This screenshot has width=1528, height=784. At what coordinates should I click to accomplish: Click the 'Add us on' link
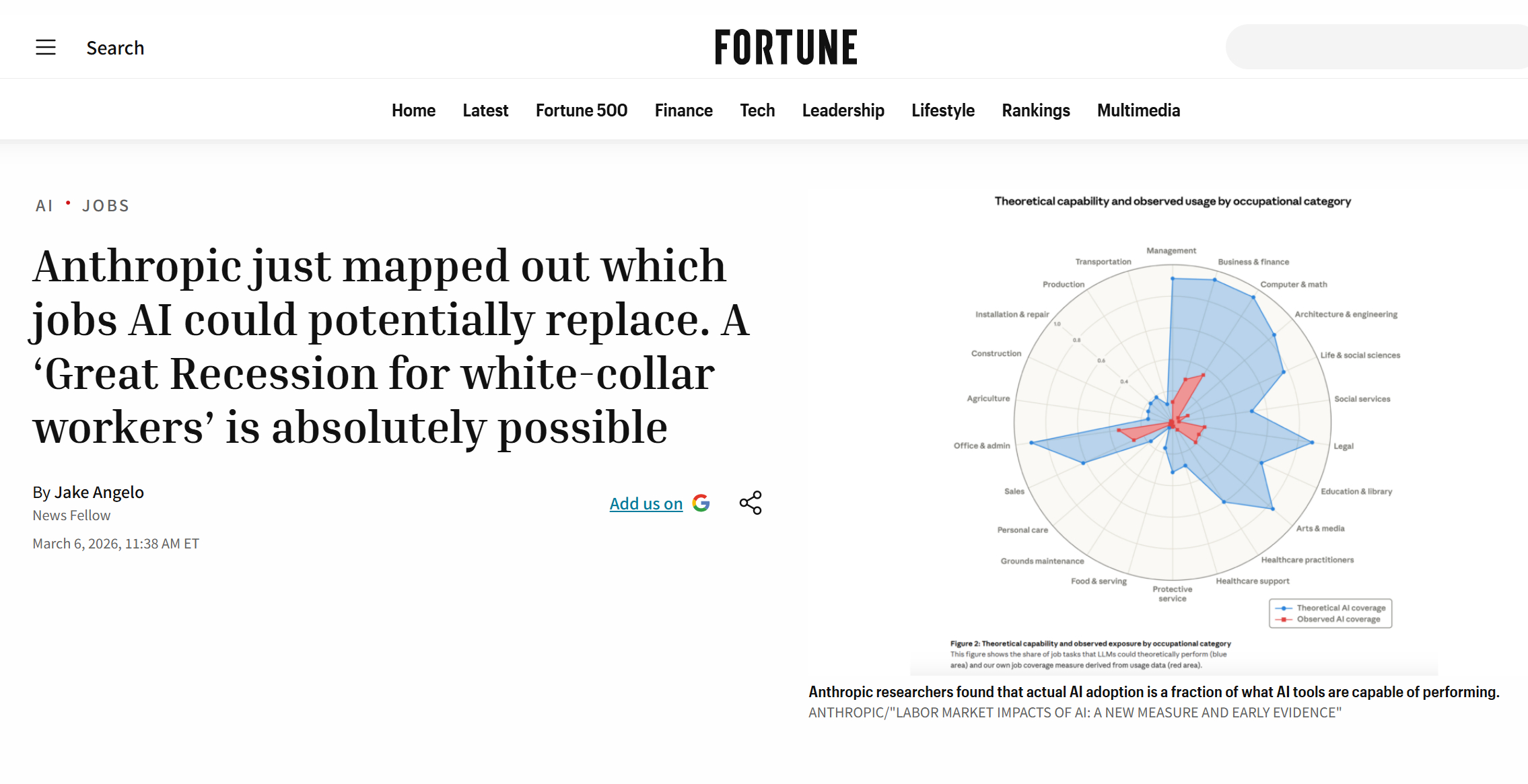[646, 503]
